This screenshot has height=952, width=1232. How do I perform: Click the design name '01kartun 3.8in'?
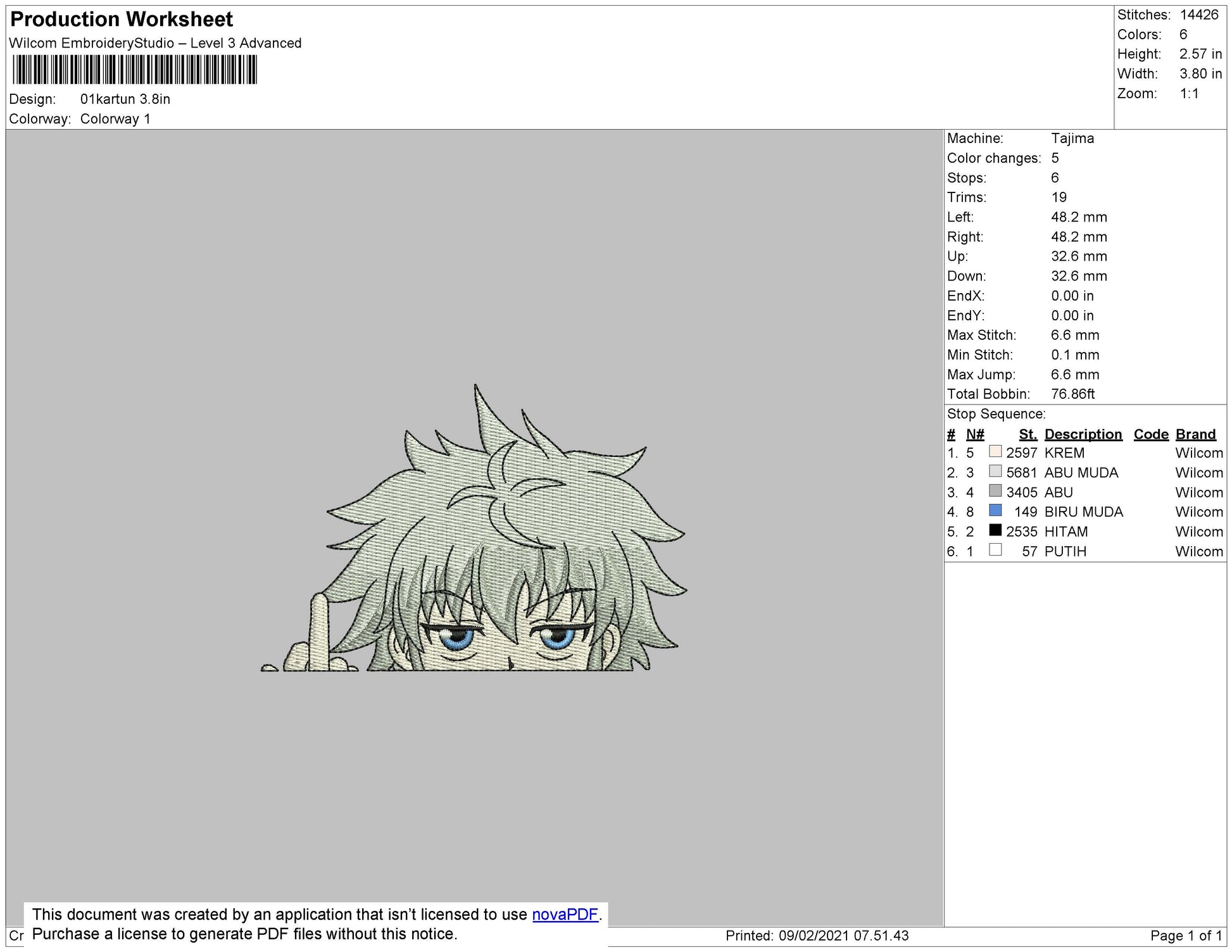click(x=125, y=99)
